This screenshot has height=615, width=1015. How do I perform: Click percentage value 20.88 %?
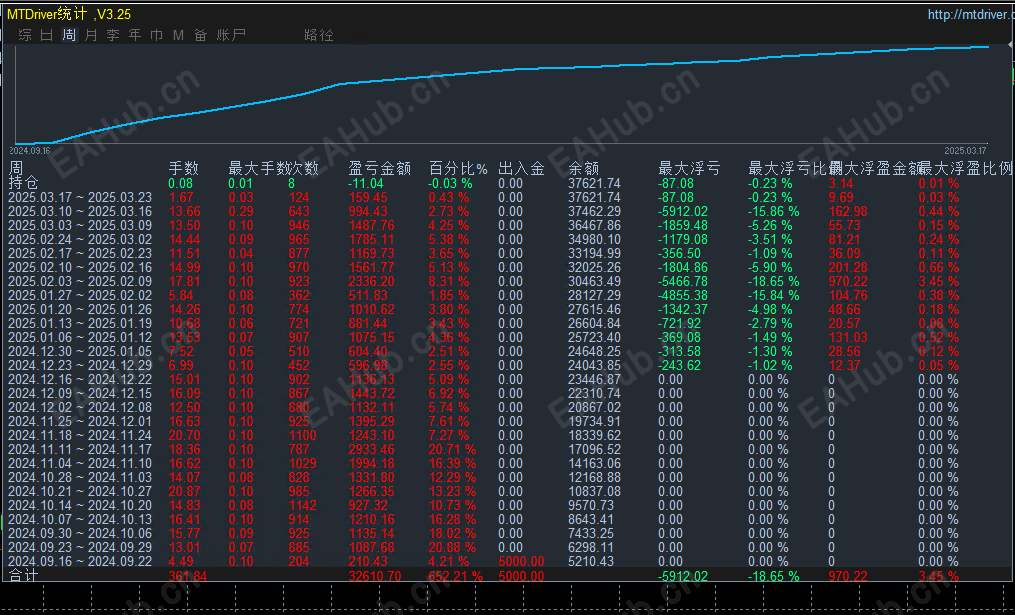(x=452, y=547)
